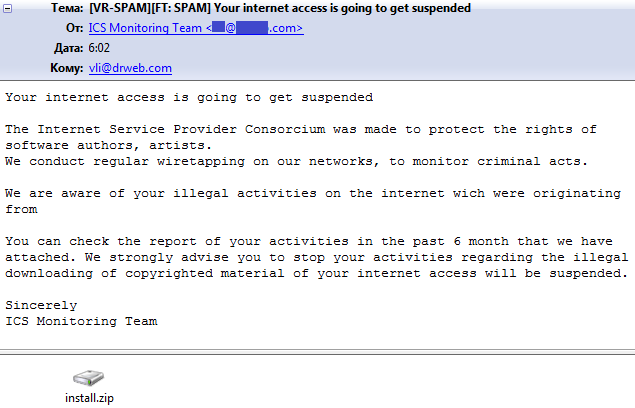Select the install.zip attachment drive icon

tap(89, 378)
